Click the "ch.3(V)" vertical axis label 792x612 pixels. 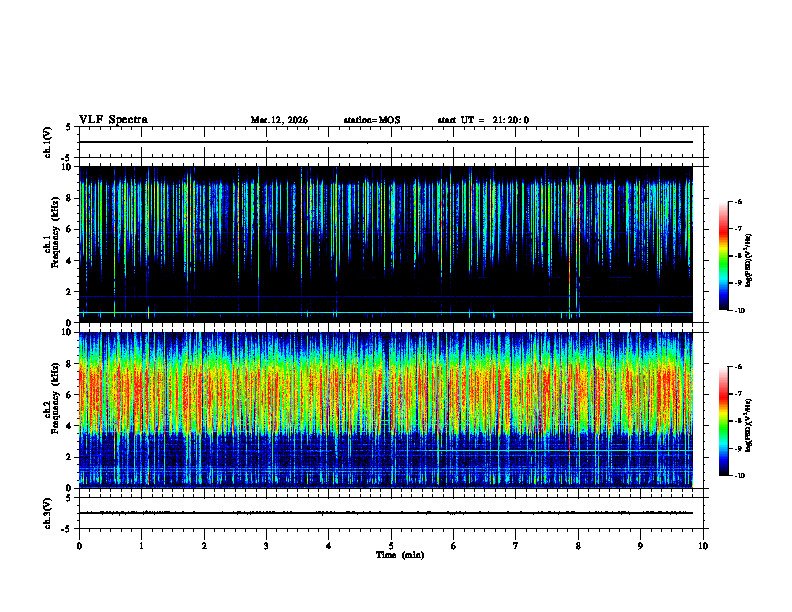(x=48, y=513)
